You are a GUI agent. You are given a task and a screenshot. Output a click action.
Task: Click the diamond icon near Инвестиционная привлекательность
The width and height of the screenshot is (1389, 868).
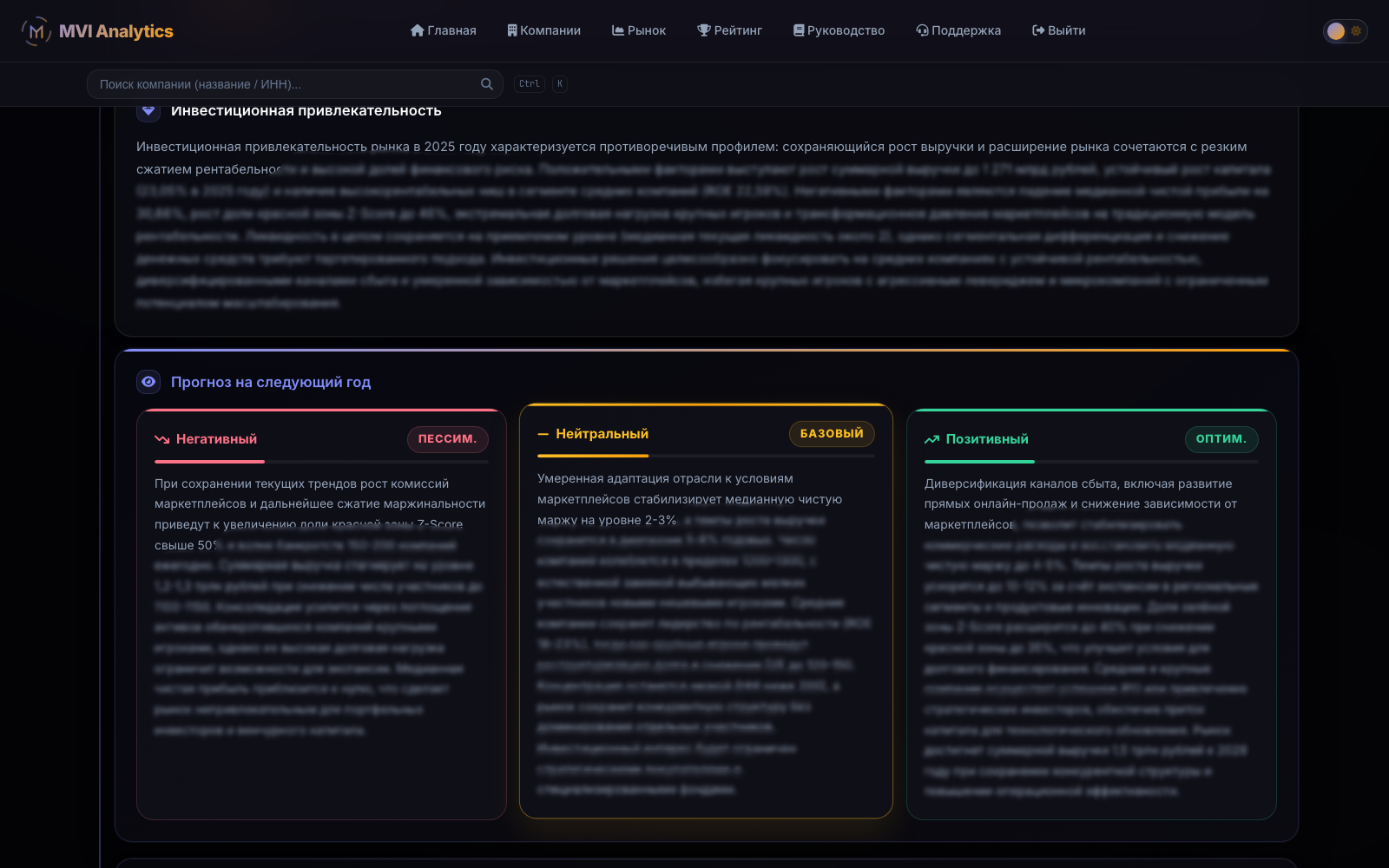point(148,111)
